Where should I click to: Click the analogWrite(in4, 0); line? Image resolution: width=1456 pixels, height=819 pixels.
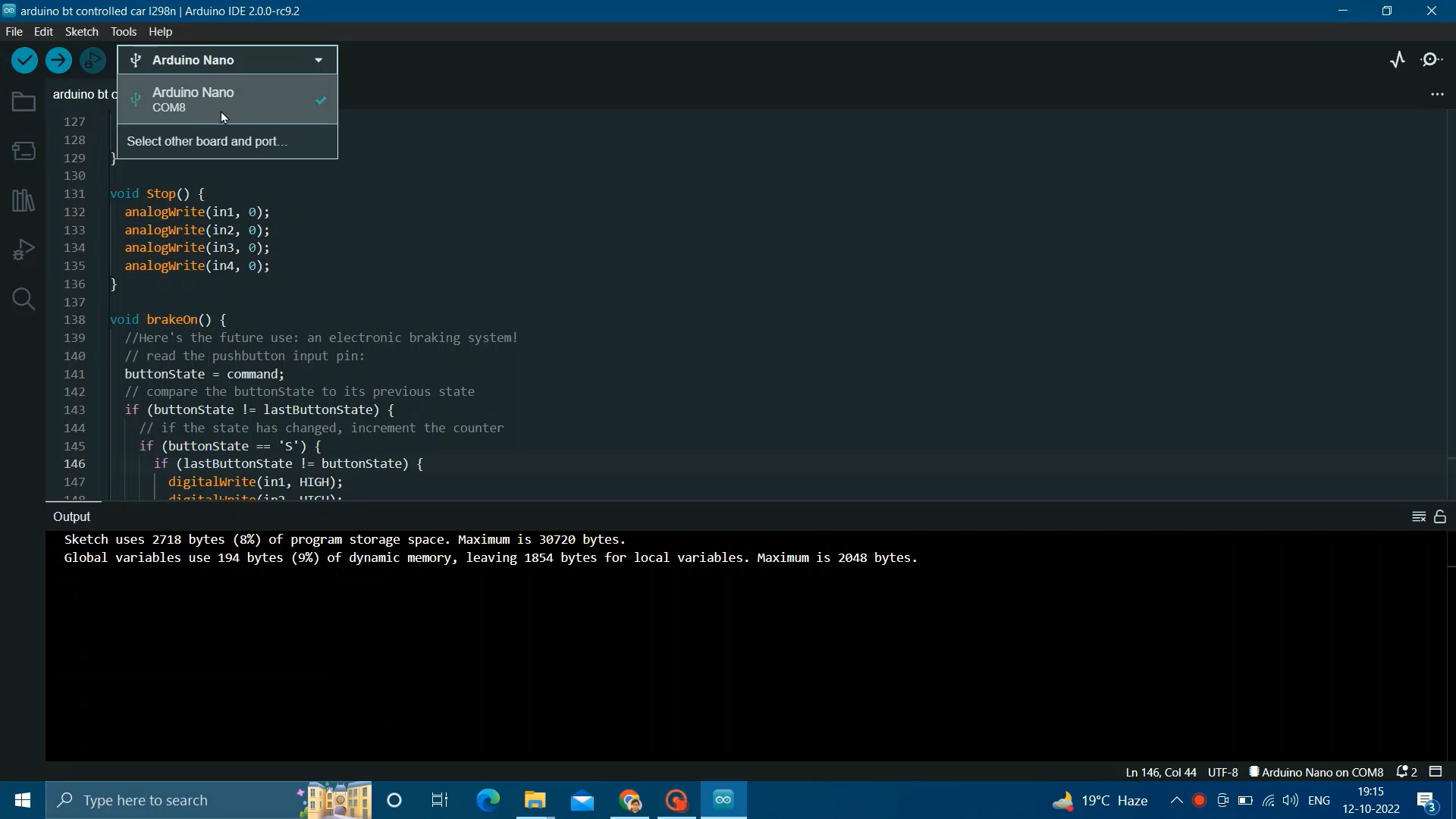point(197,266)
